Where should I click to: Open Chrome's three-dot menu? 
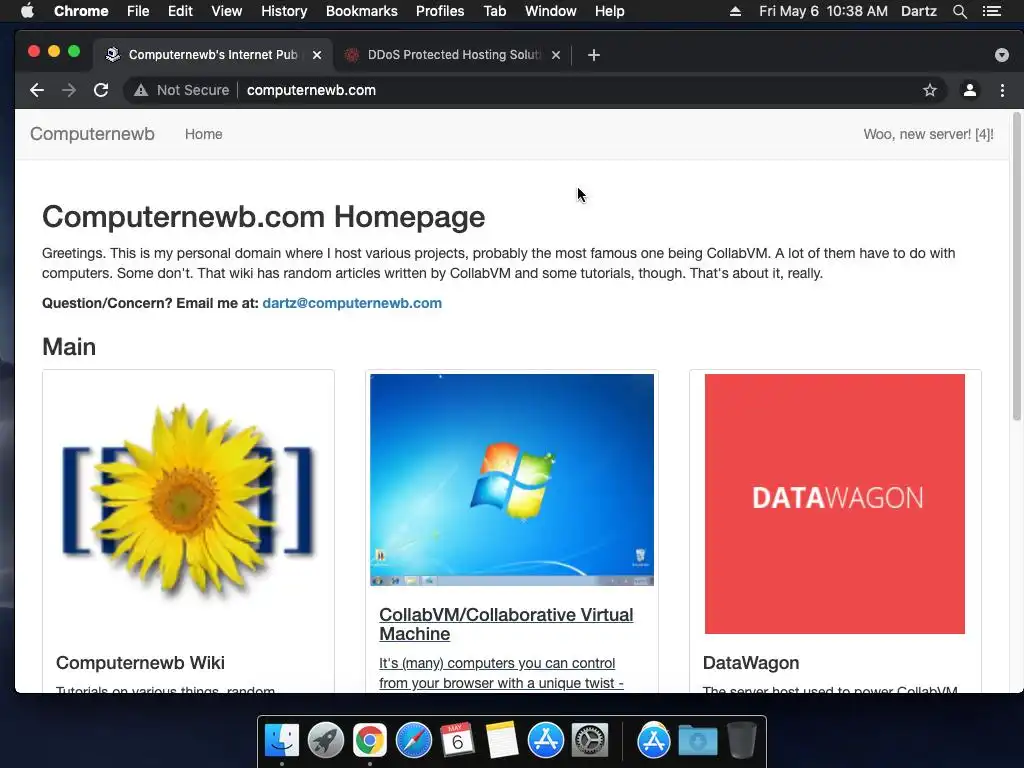click(1002, 90)
